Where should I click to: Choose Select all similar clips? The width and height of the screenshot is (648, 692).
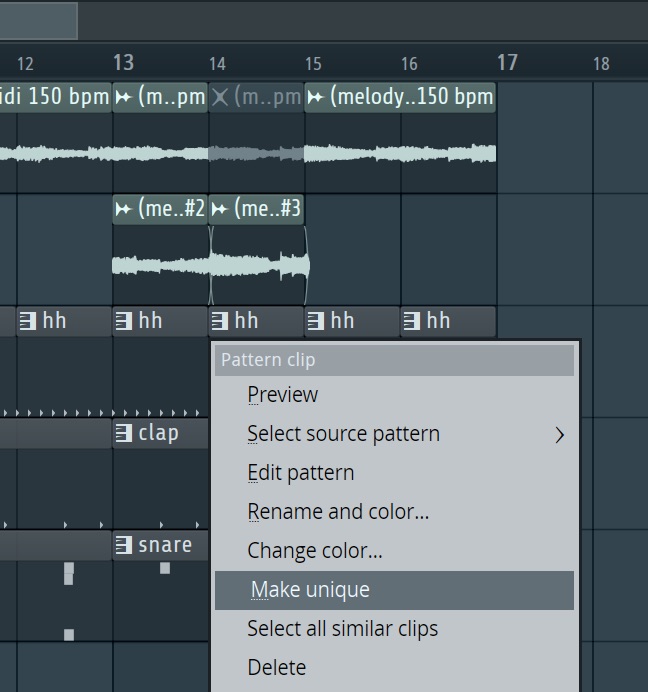coord(394,629)
